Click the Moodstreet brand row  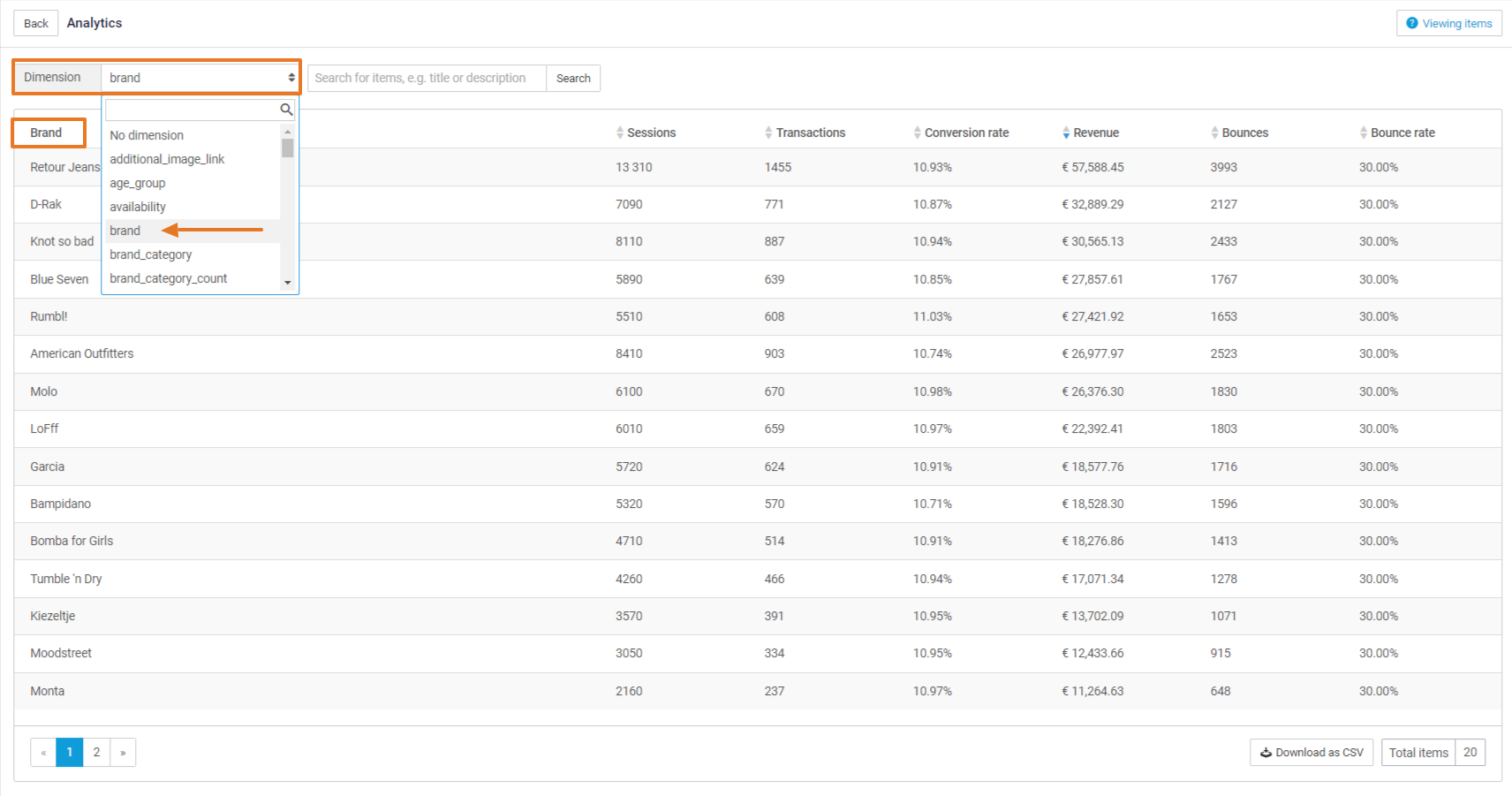[x=758, y=653]
